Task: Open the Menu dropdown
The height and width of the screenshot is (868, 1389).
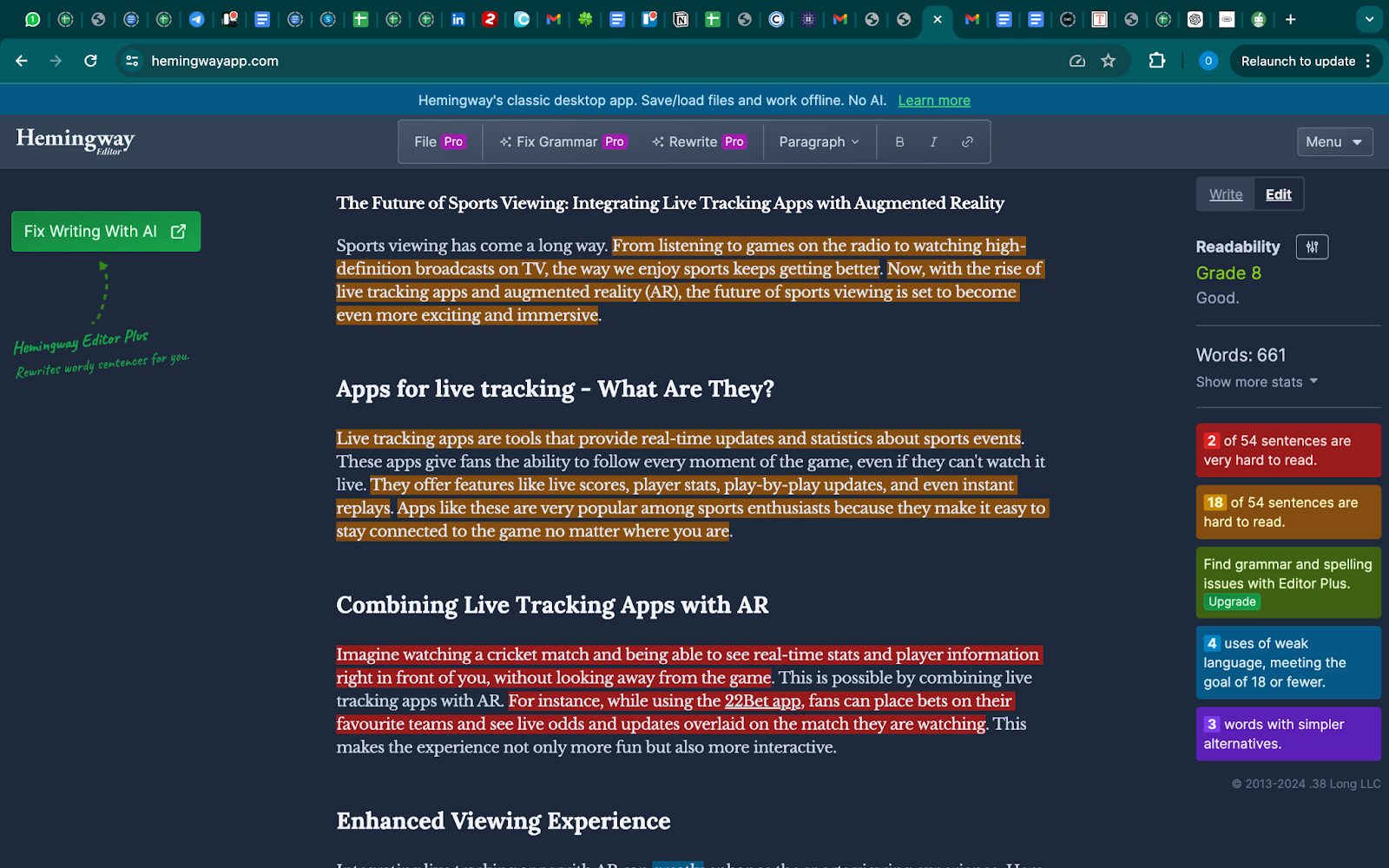Action: (x=1334, y=141)
